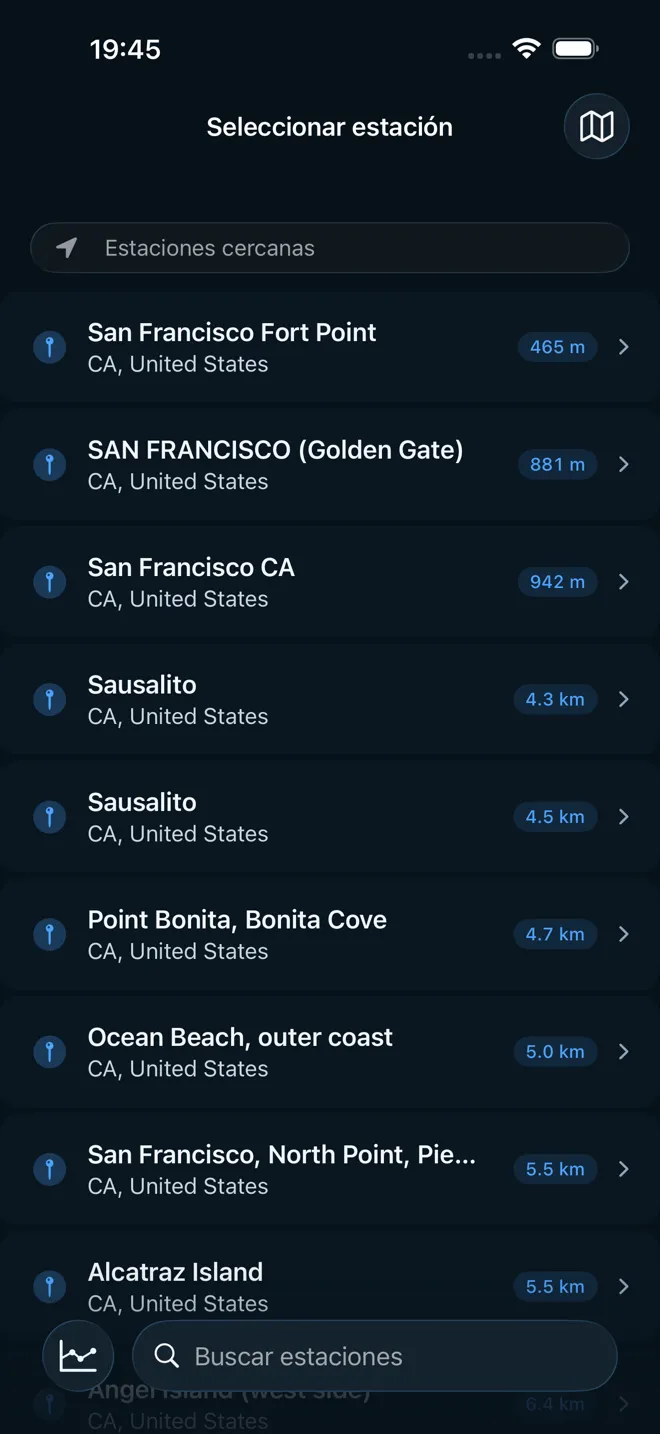Tap the pin icon beside Ocean Beach, outer coast
This screenshot has width=660, height=1434.
(x=49, y=1051)
